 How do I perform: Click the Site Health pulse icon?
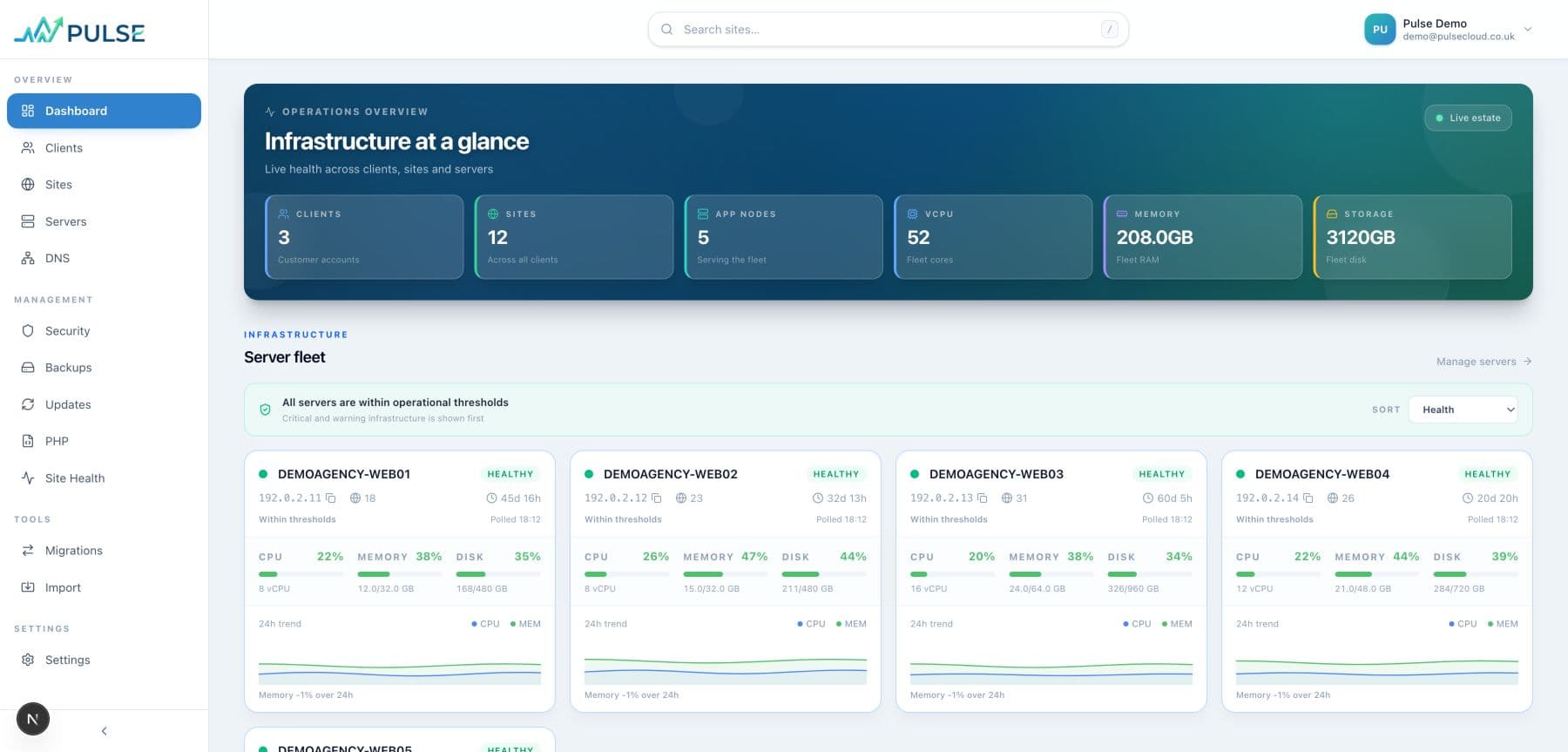[28, 478]
